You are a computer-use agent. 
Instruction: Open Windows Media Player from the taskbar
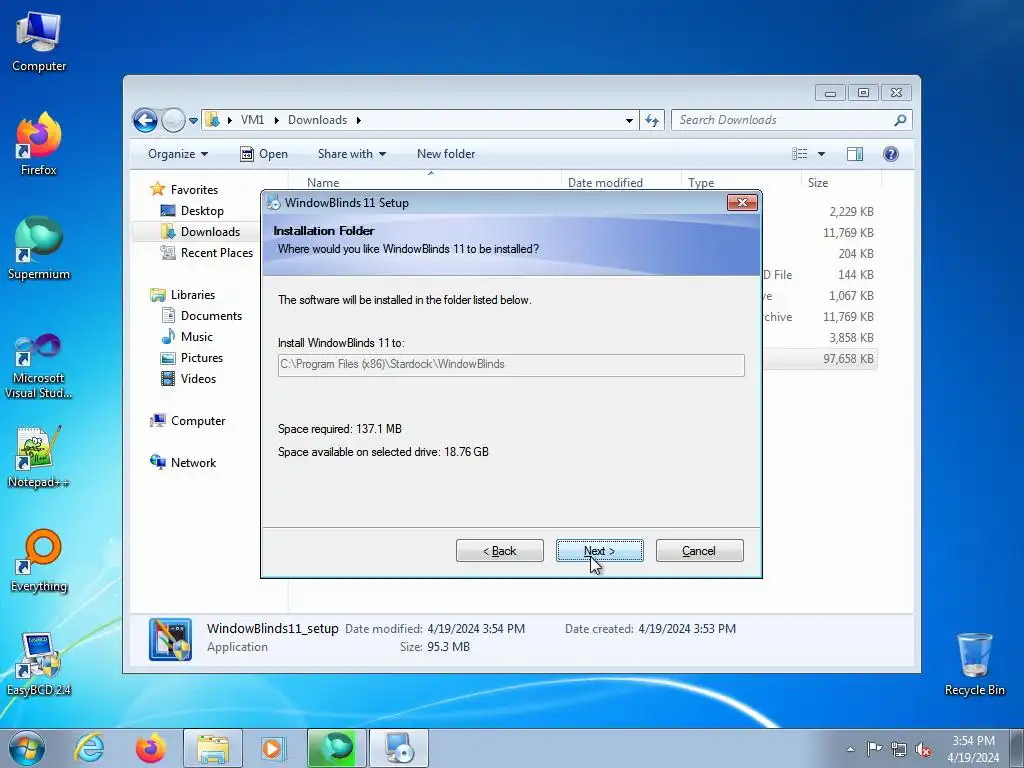pyautogui.click(x=272, y=748)
